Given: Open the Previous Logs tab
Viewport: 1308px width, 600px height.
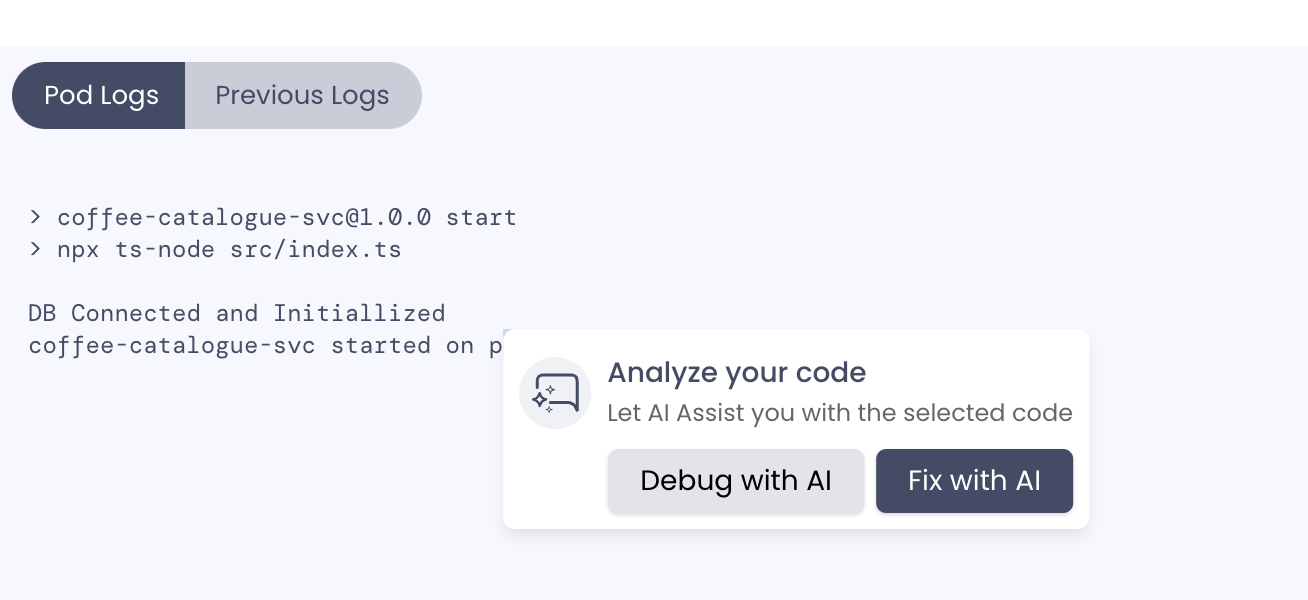Looking at the screenshot, I should [303, 96].
